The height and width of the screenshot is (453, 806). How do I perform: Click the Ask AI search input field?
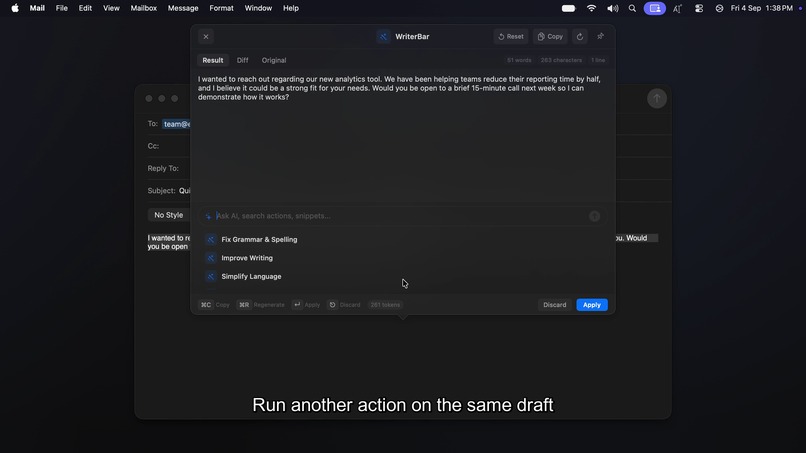coord(401,216)
